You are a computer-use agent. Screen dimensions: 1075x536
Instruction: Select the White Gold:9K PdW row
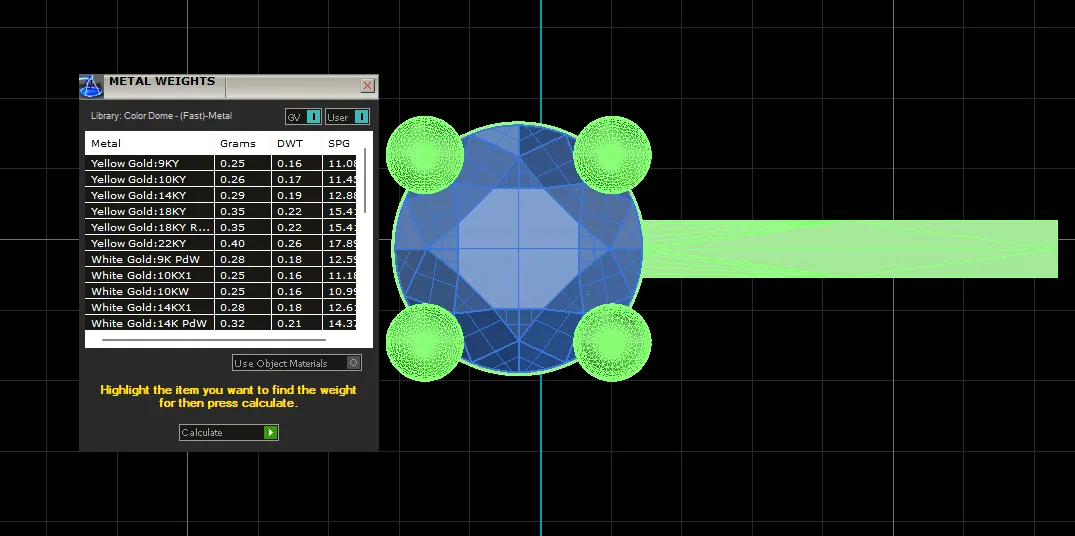tap(221, 259)
